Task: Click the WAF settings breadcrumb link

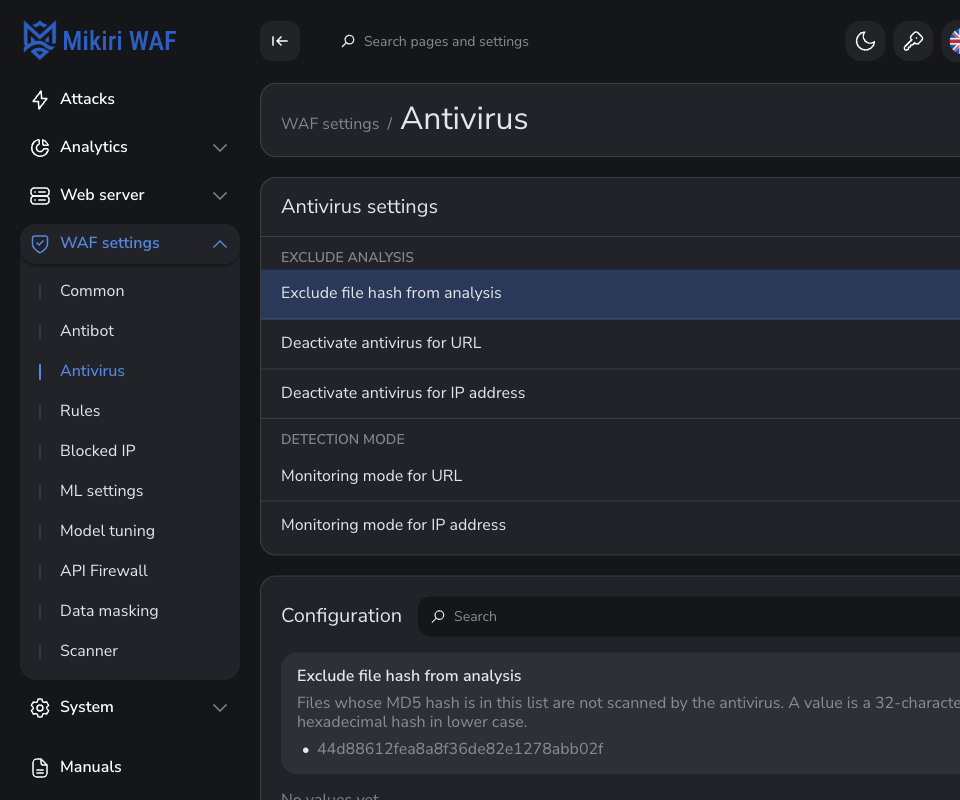Action: pyautogui.click(x=330, y=124)
